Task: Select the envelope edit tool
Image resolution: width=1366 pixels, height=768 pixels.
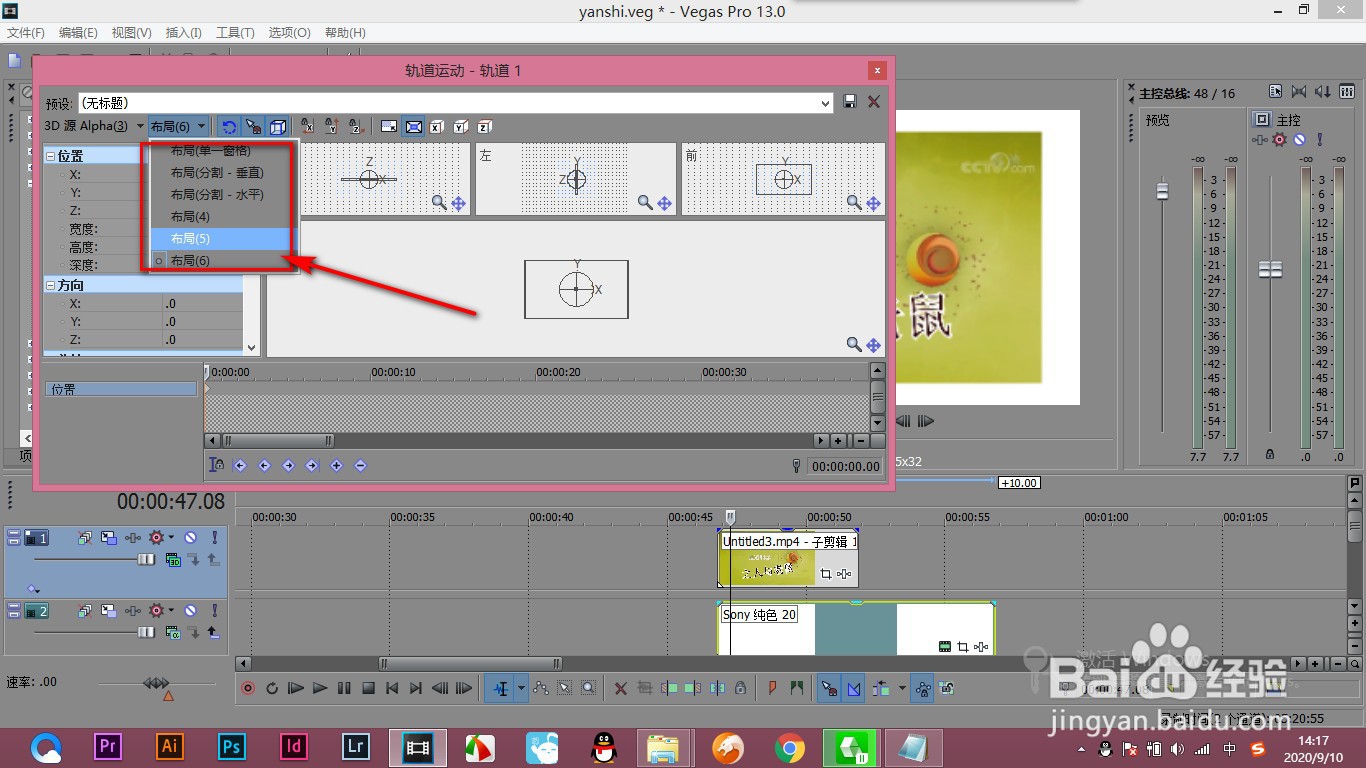Action: coord(541,688)
